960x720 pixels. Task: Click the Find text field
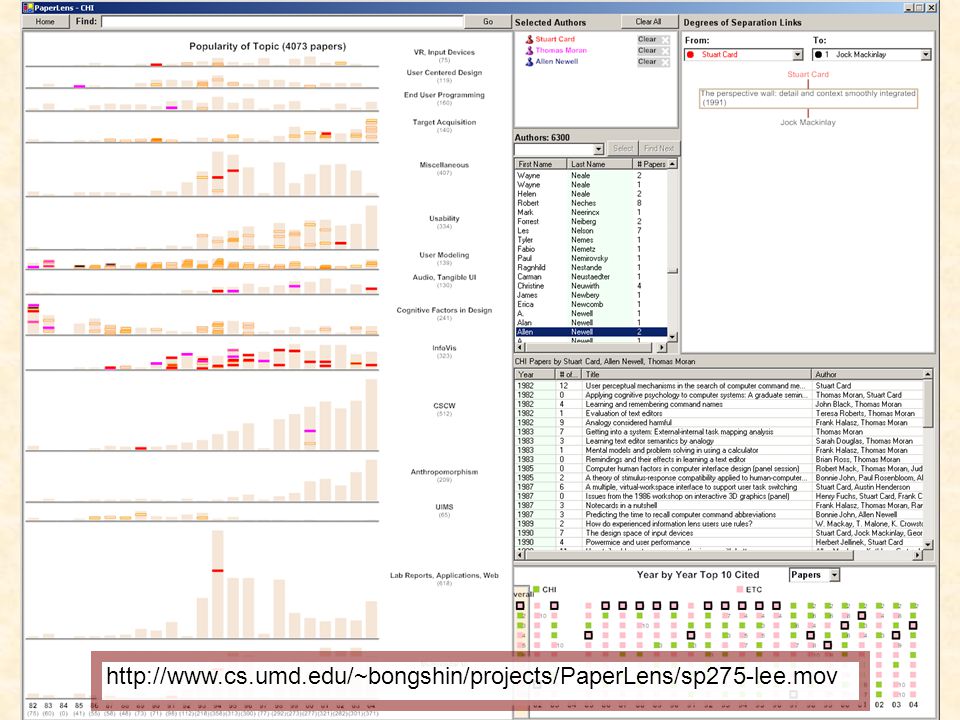(x=282, y=21)
